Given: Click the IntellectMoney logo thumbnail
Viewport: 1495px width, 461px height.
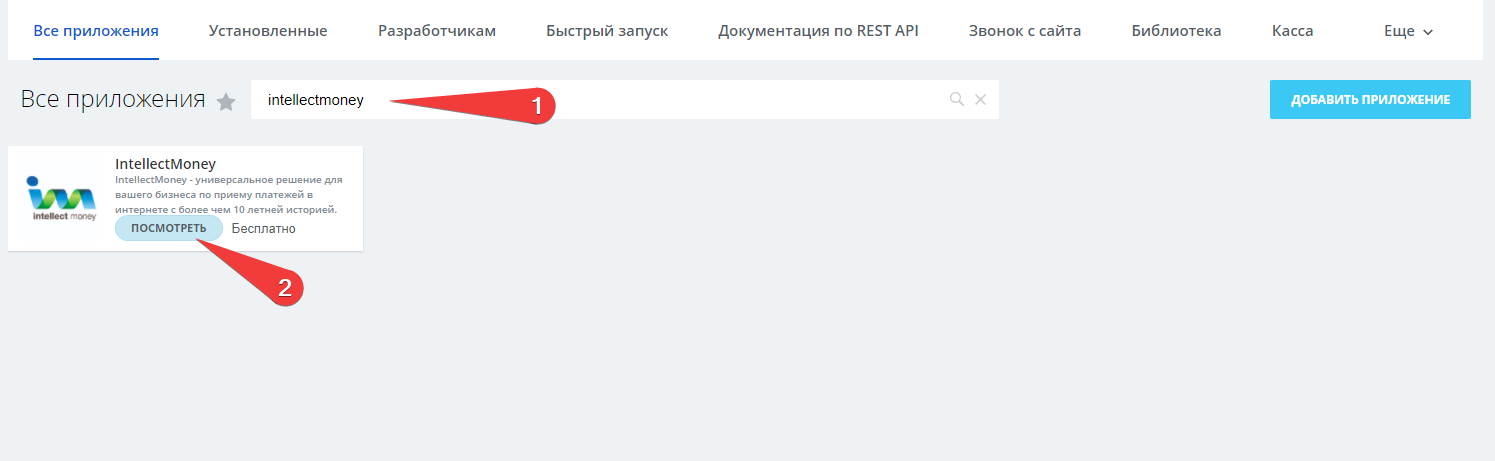Looking at the screenshot, I should pyautogui.click(x=61, y=198).
